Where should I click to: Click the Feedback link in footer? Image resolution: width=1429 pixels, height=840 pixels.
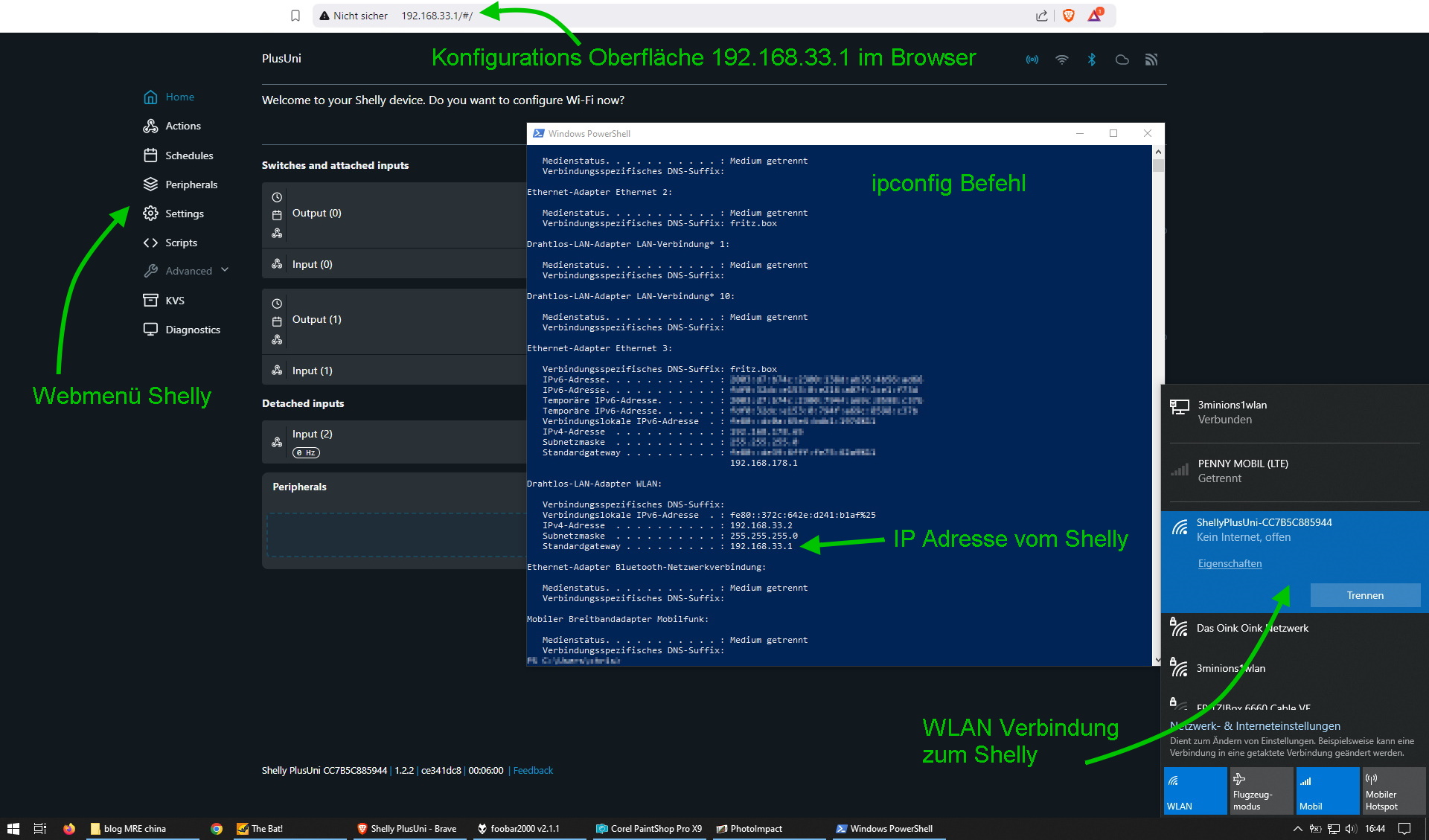tap(533, 771)
